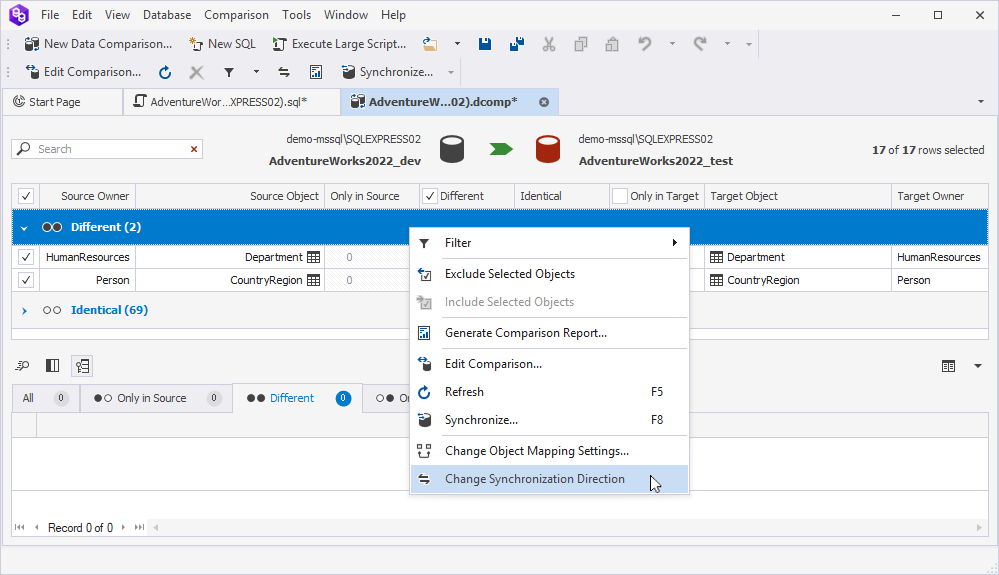Toggle the Person CountryRegion row checkbox
This screenshot has height=575, width=999.
tap(26, 280)
